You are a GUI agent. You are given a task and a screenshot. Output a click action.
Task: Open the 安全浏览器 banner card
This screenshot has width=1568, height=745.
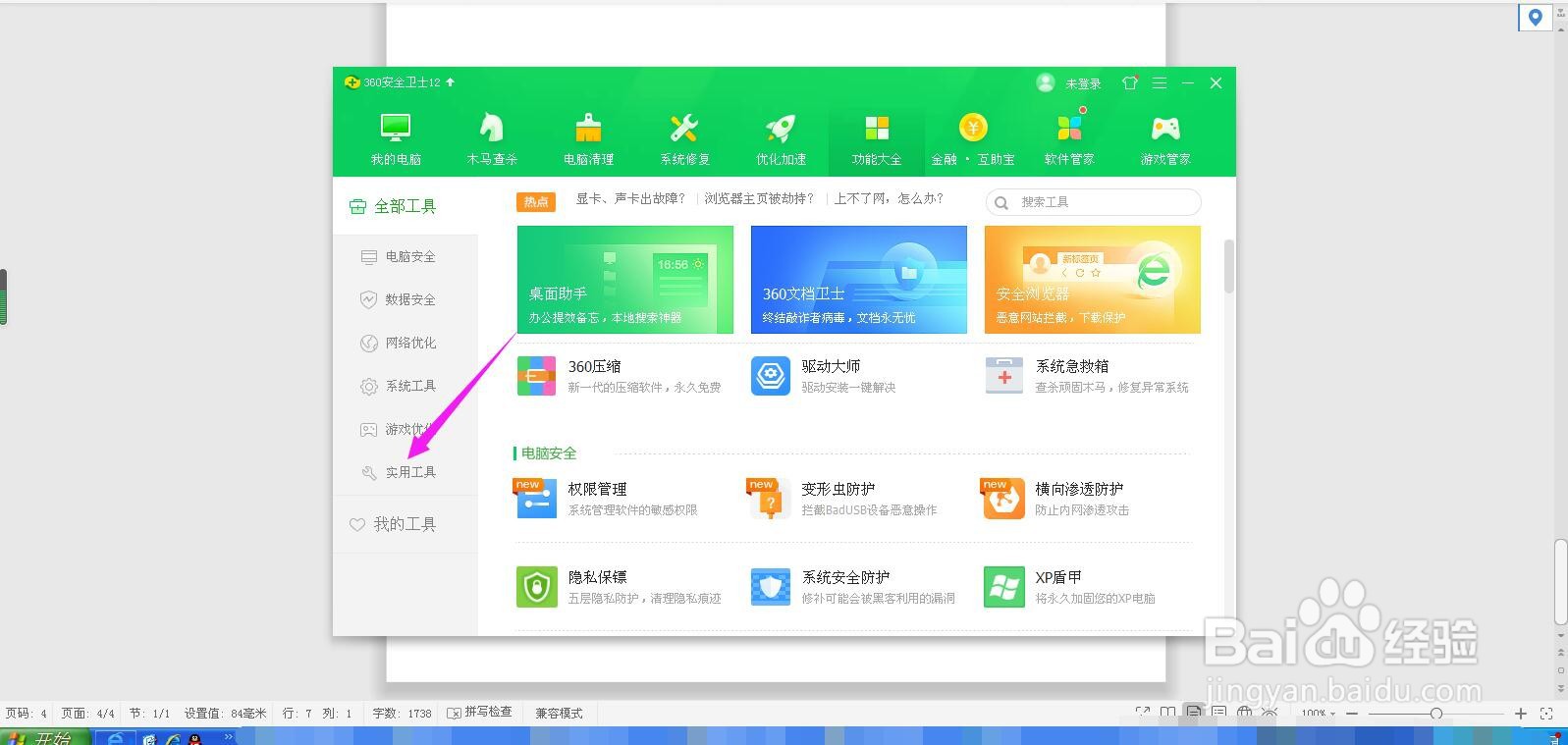(1093, 280)
